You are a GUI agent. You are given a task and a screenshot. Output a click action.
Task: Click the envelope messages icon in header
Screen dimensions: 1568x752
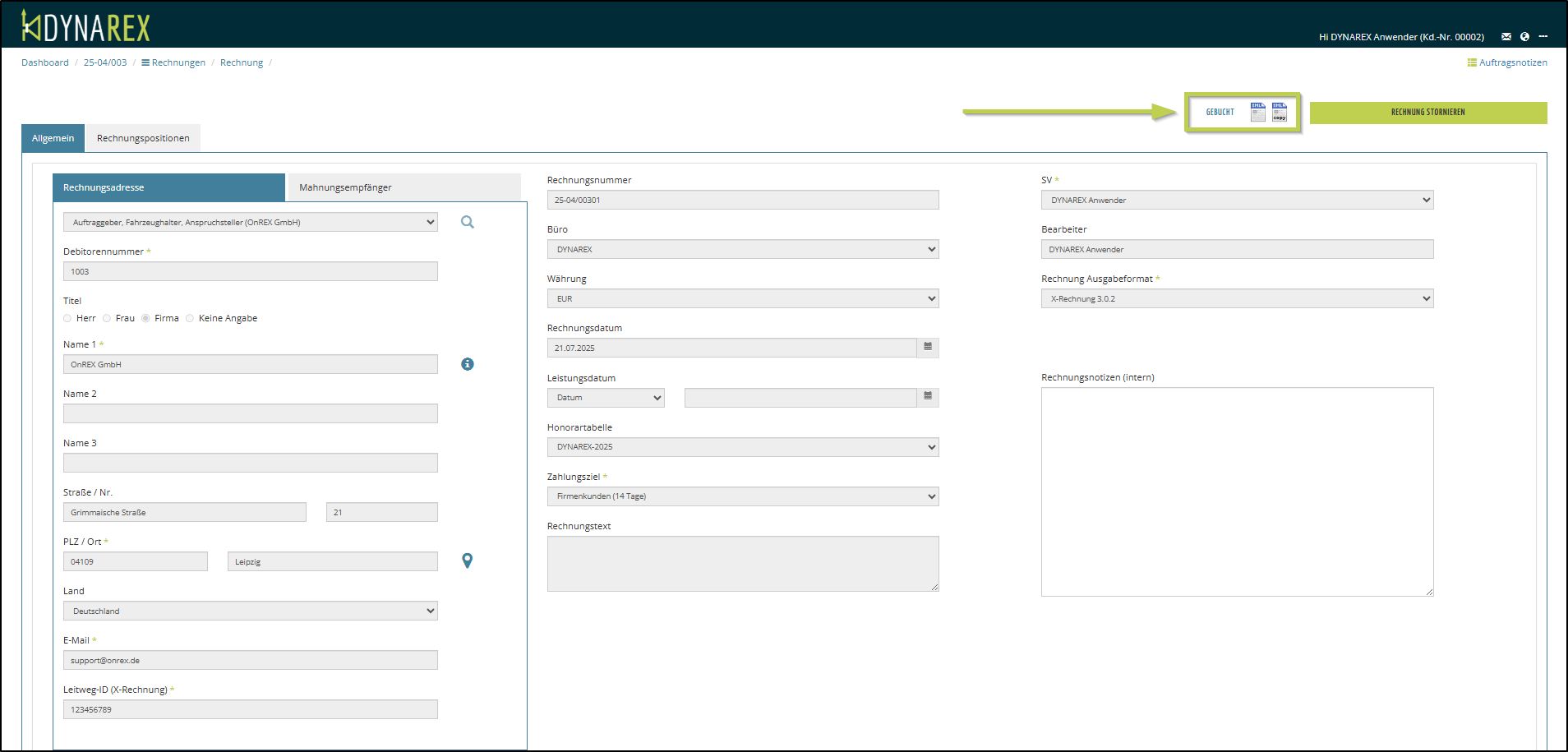coord(1506,37)
